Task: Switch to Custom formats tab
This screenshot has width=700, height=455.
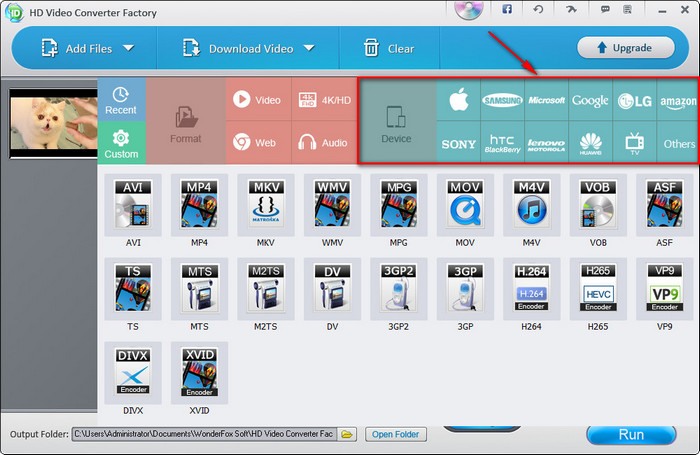Action: coord(121,143)
